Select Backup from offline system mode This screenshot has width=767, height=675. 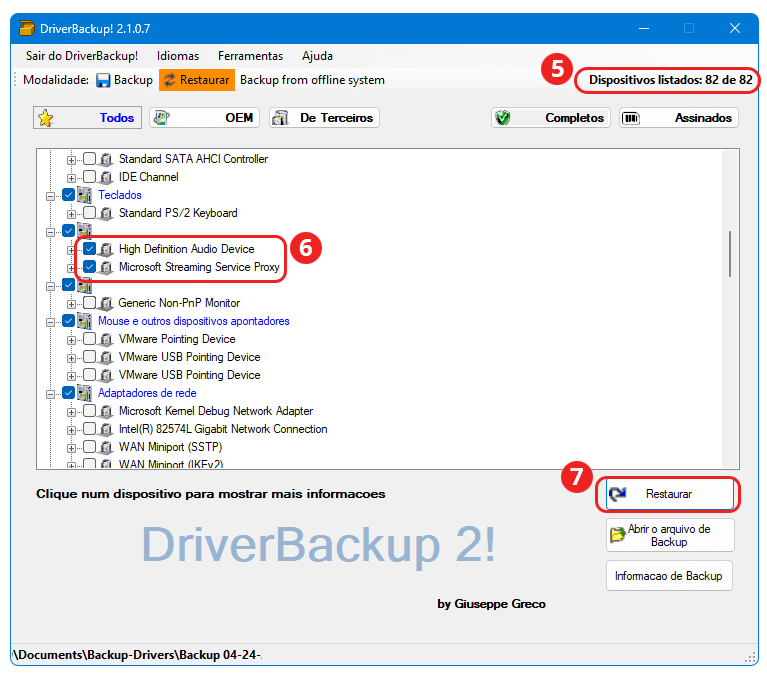[x=312, y=80]
